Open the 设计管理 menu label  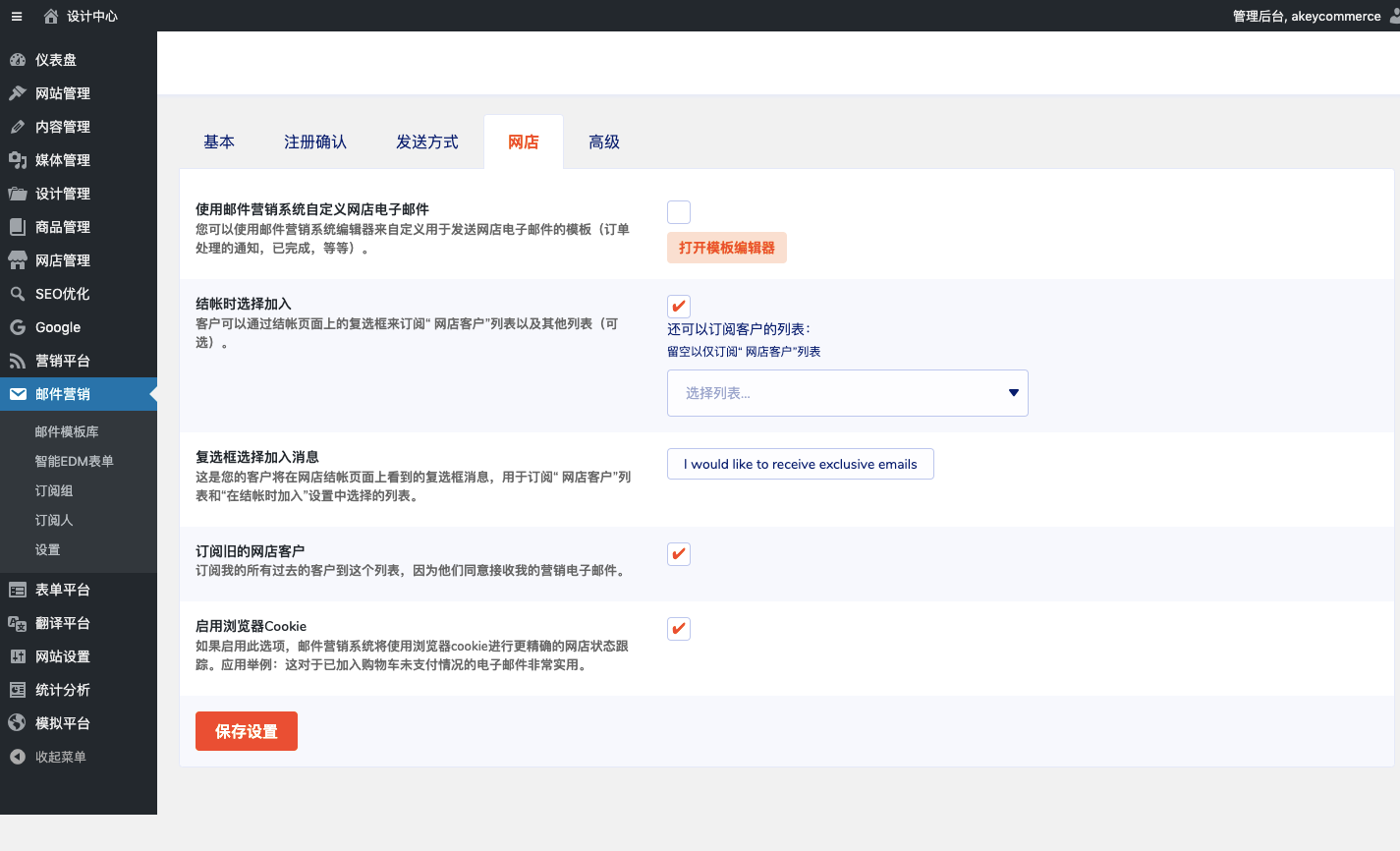pyautogui.click(x=63, y=194)
